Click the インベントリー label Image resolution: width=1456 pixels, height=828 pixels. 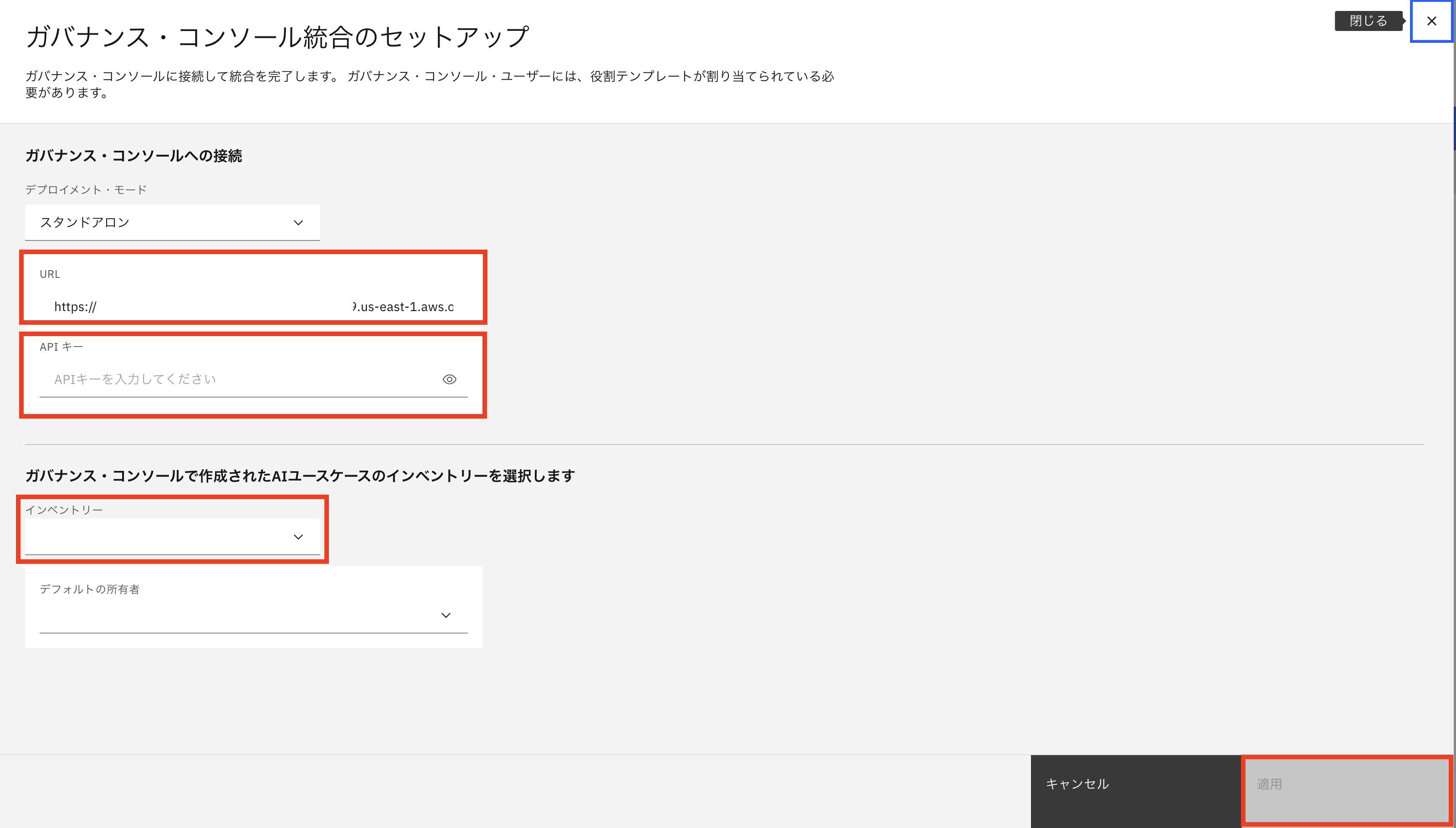point(64,510)
